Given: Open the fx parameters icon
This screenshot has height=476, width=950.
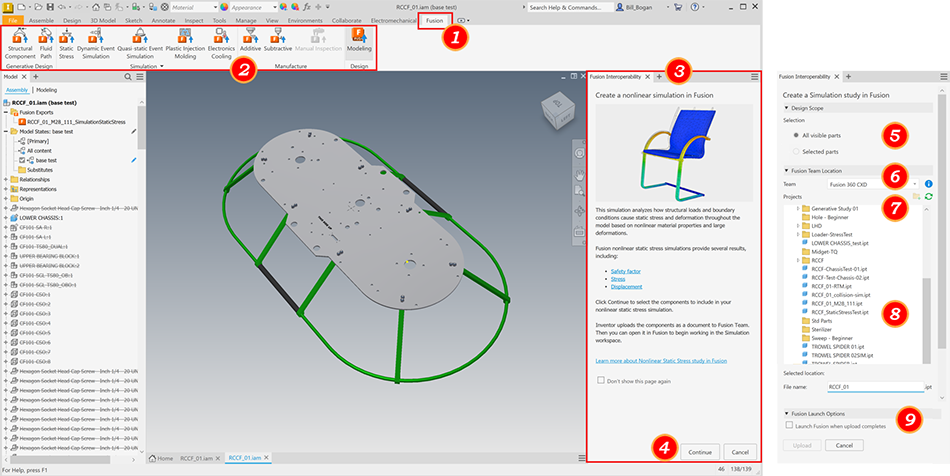Looking at the screenshot, I should click(307, 7).
